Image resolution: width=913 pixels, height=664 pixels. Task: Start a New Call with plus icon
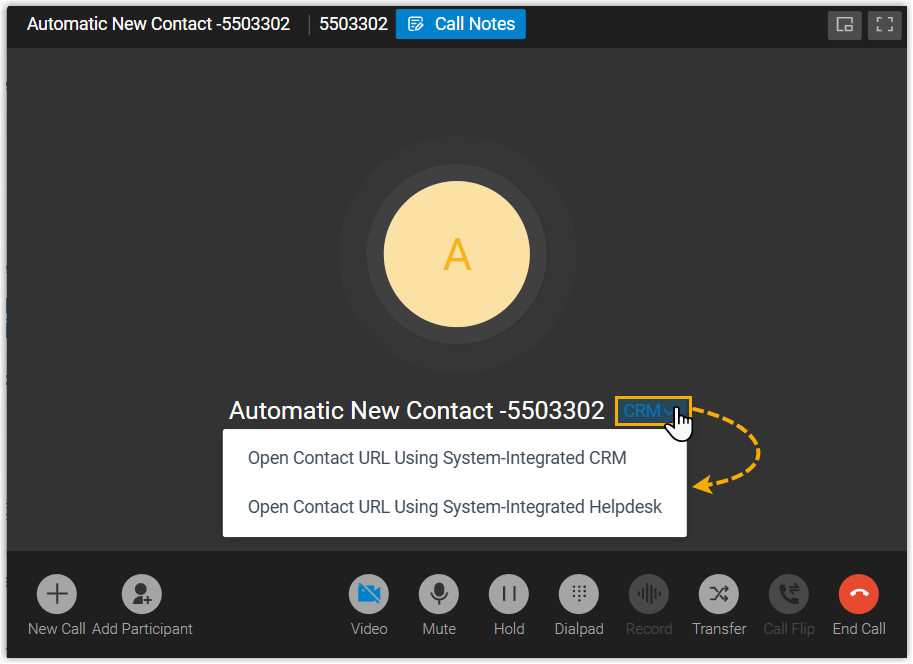point(57,594)
